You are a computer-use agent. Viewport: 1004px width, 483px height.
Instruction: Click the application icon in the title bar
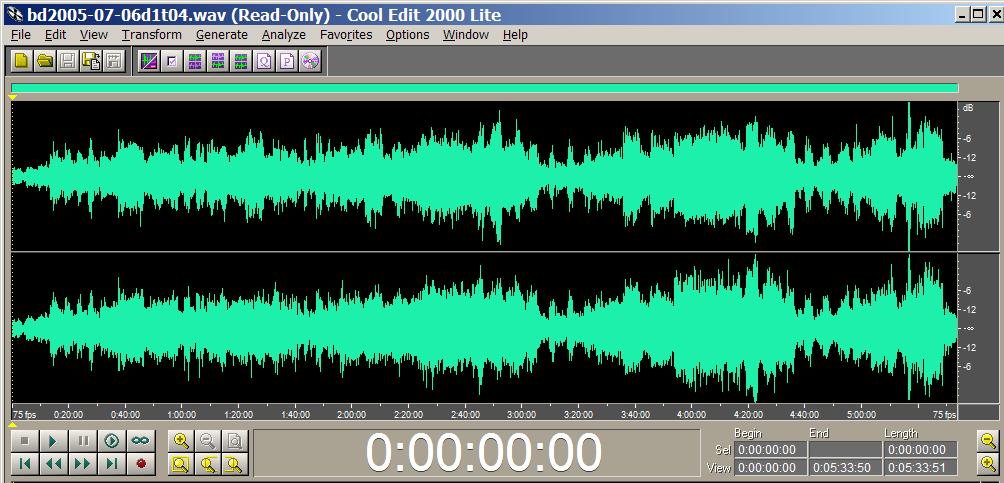click(x=13, y=14)
